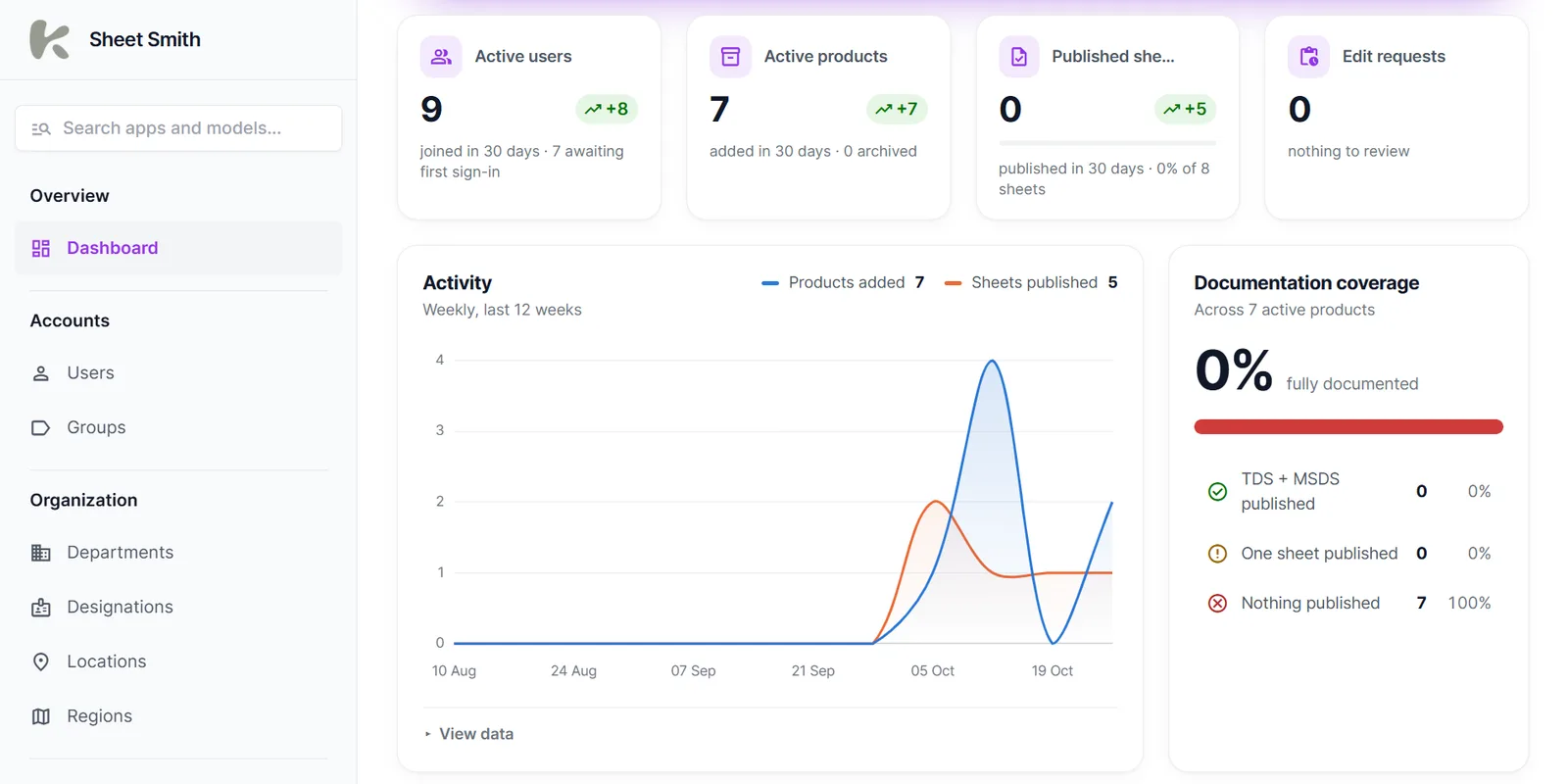The image size is (1568, 784).
Task: Click the 19 Oct axis label
Action: tap(1052, 671)
